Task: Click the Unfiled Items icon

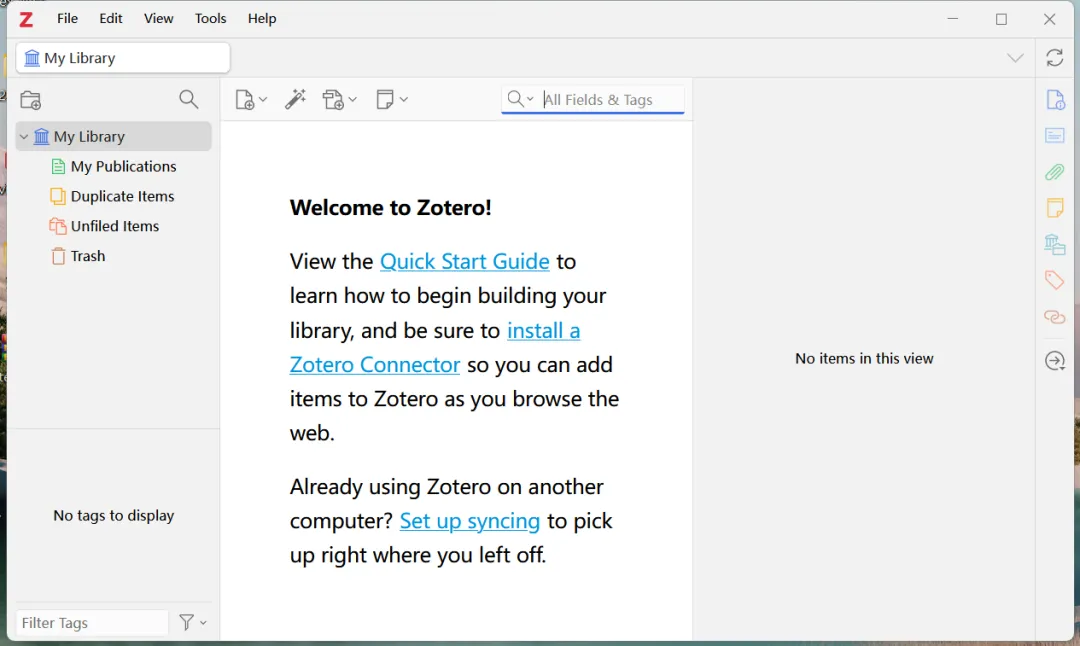Action: [x=58, y=226]
